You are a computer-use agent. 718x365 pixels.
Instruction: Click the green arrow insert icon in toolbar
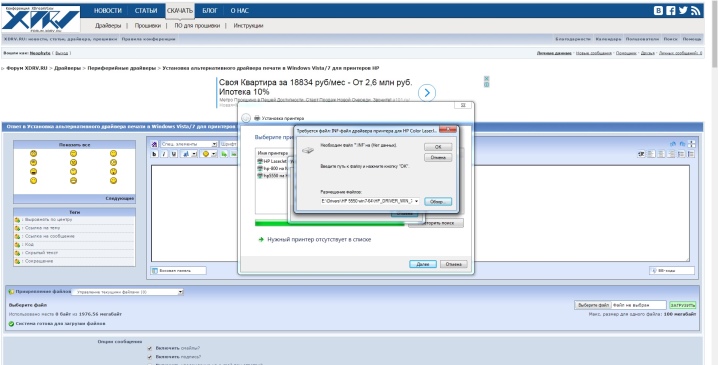point(224,154)
